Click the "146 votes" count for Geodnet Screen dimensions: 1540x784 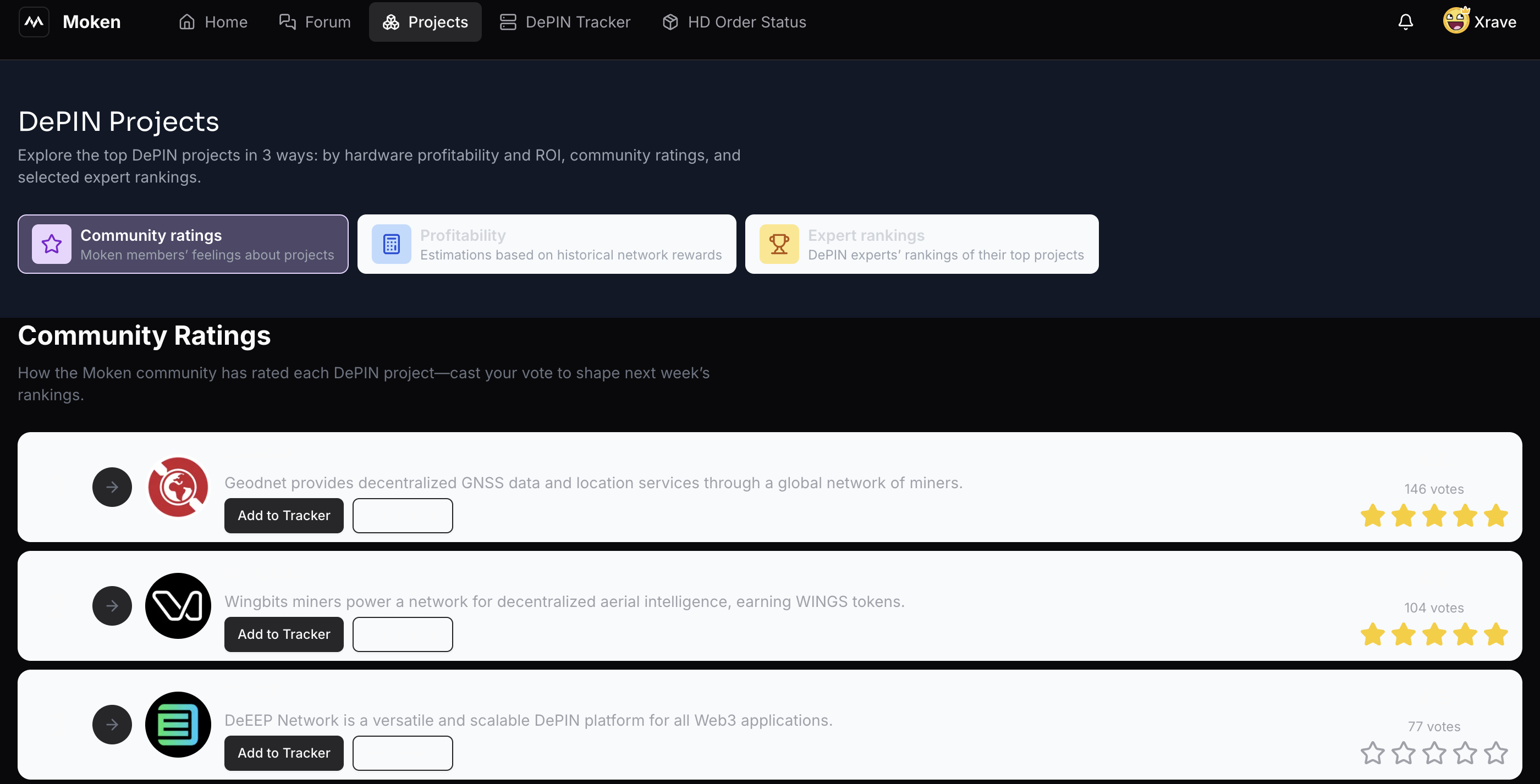(x=1434, y=489)
